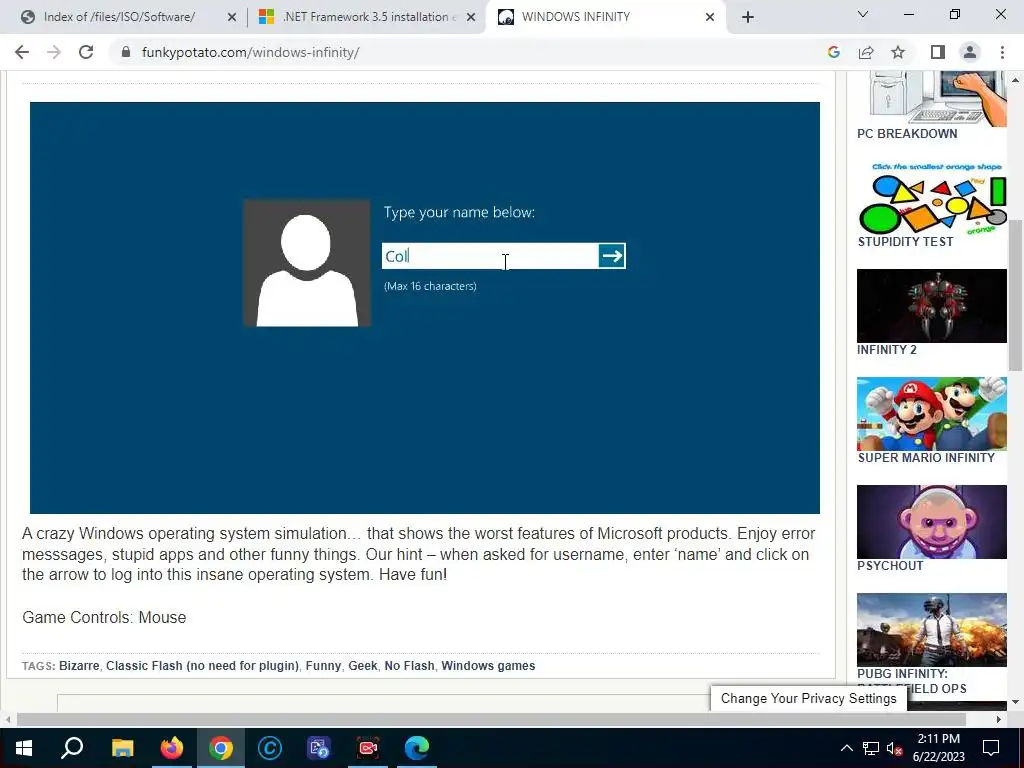Open the notification center icon
1024x768 pixels.
pos(991,748)
